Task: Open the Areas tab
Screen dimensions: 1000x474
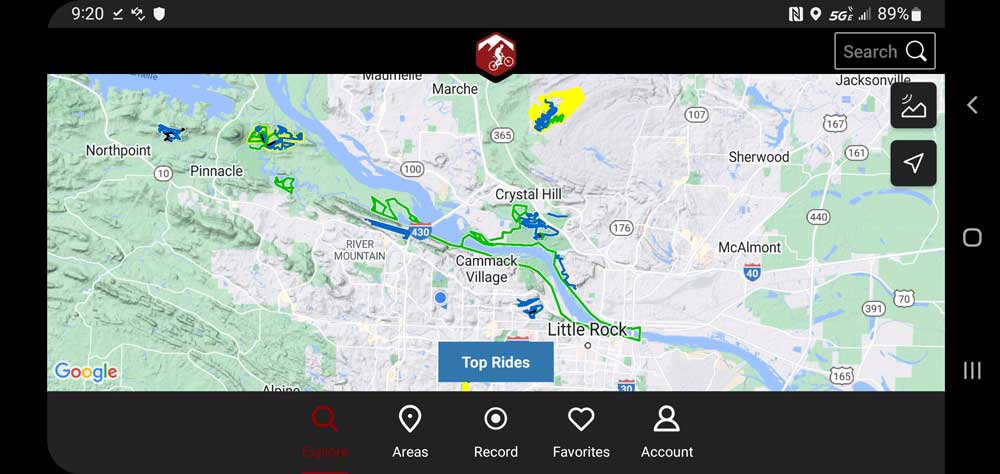Action: tap(410, 433)
